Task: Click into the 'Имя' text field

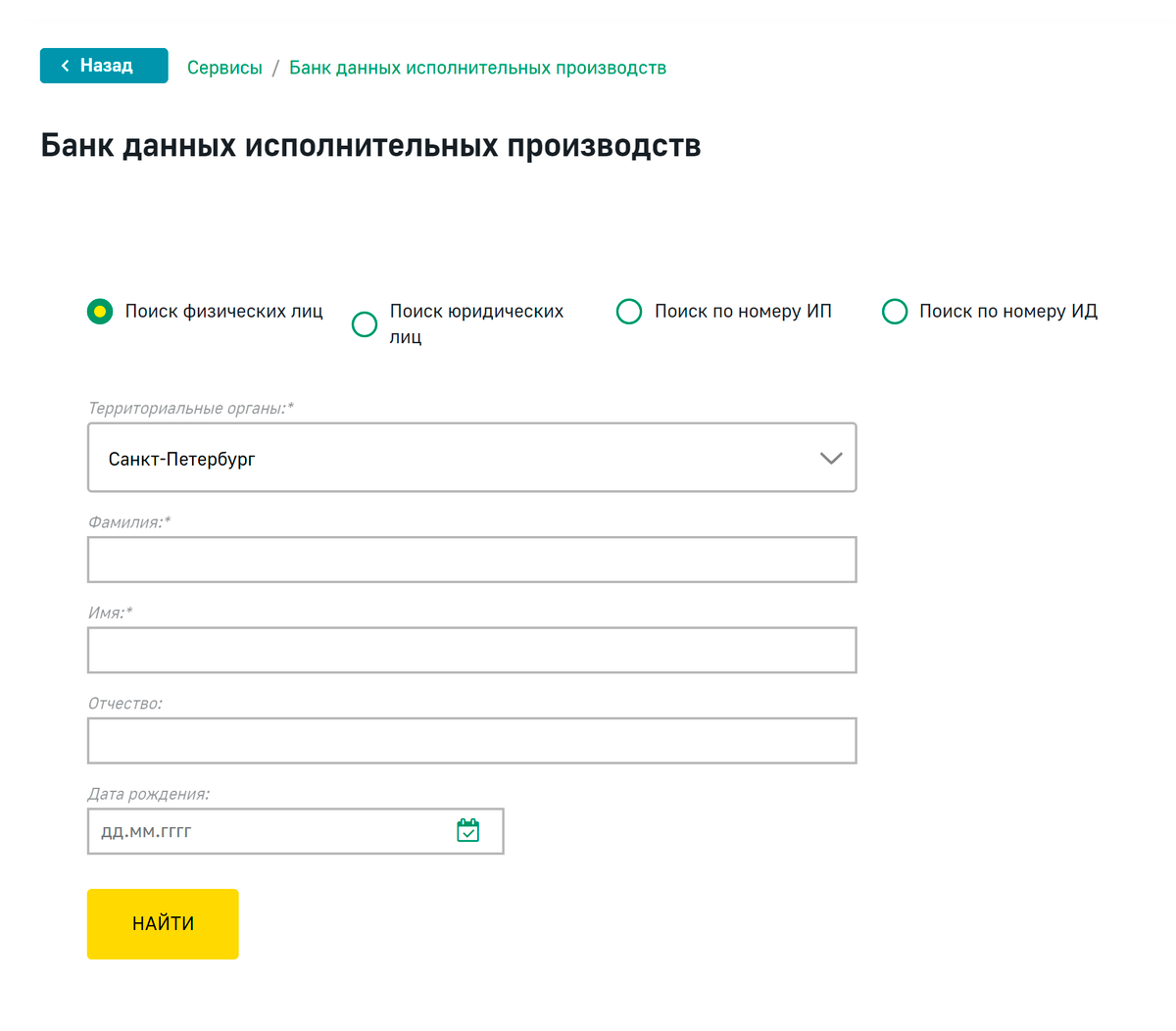Action: [x=471, y=650]
